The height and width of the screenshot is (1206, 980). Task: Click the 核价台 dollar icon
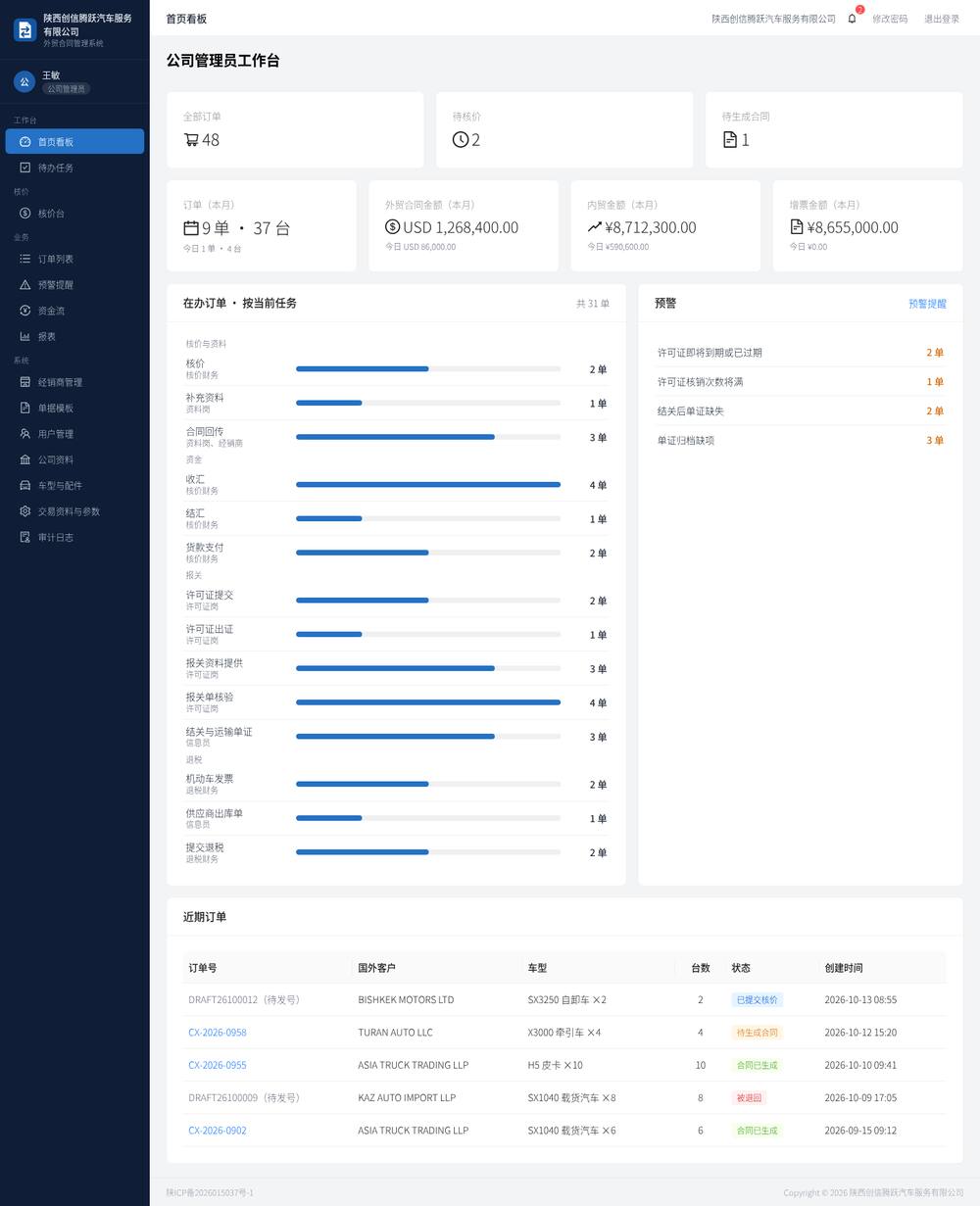[x=25, y=214]
